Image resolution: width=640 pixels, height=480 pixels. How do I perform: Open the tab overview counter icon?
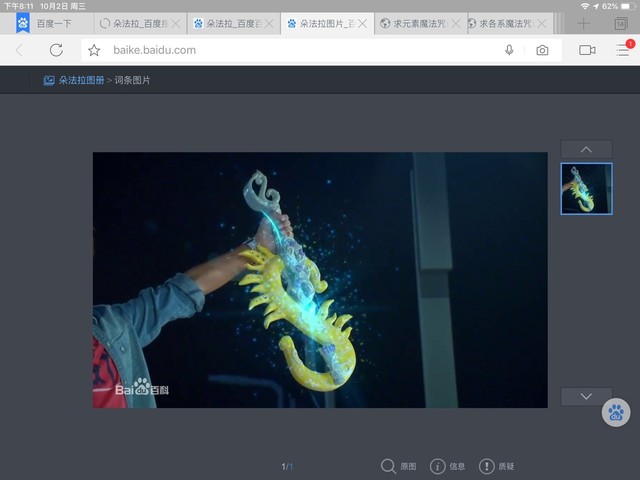pos(620,23)
